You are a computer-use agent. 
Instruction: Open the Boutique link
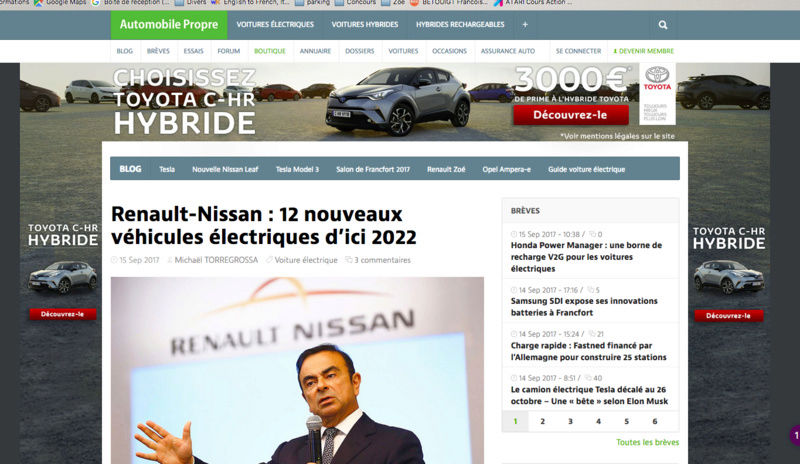pyautogui.click(x=270, y=51)
